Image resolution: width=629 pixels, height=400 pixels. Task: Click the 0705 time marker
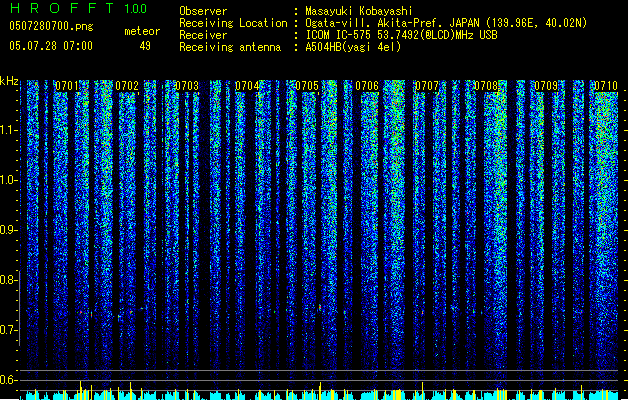pos(307,86)
